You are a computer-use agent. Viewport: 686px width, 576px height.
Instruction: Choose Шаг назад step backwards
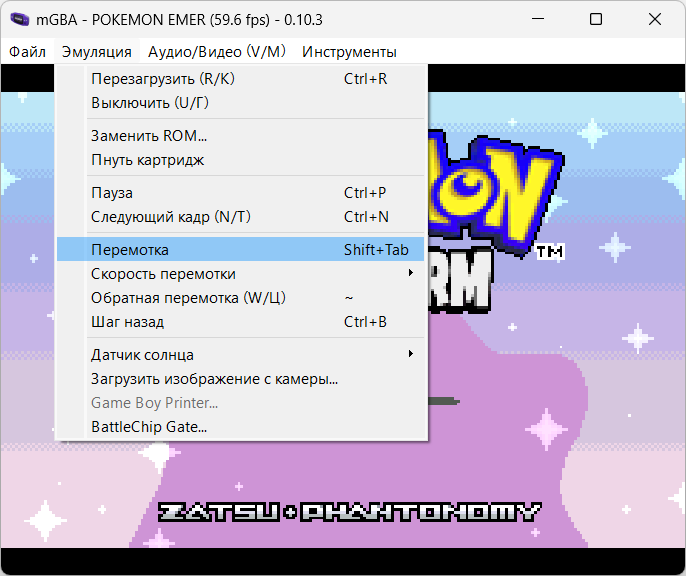[240, 322]
